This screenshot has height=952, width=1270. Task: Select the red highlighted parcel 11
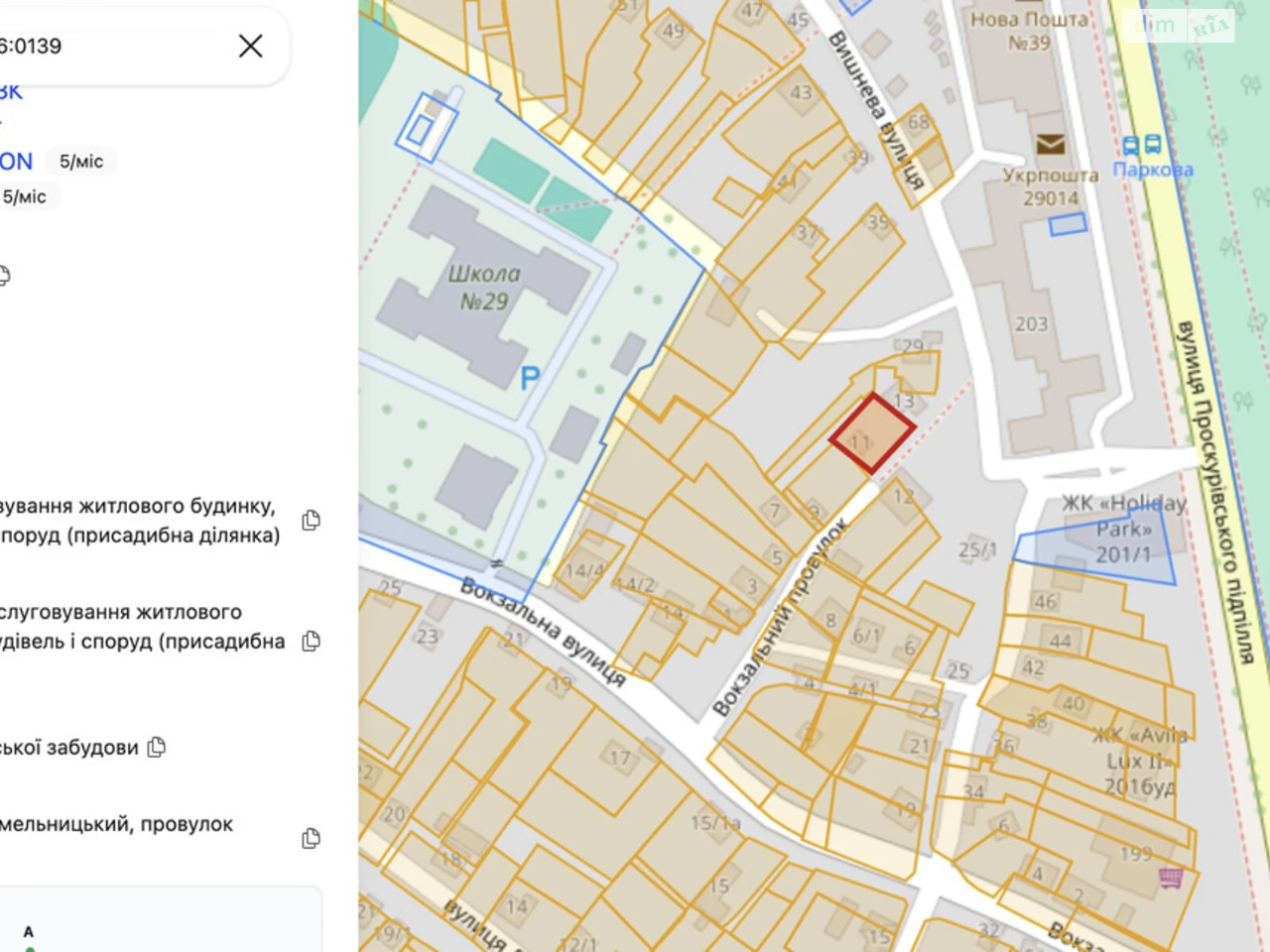click(872, 434)
